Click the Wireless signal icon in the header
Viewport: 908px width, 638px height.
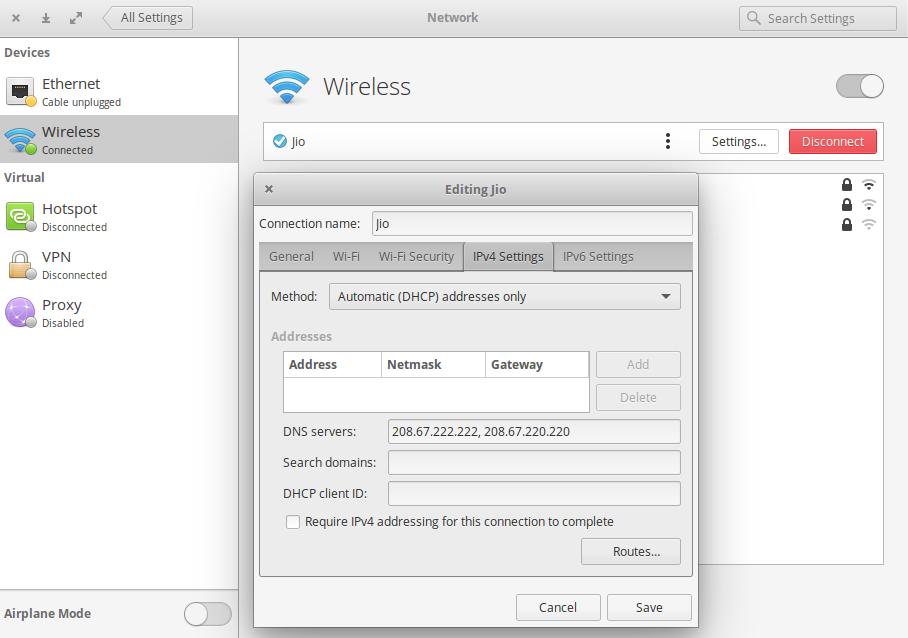click(287, 86)
